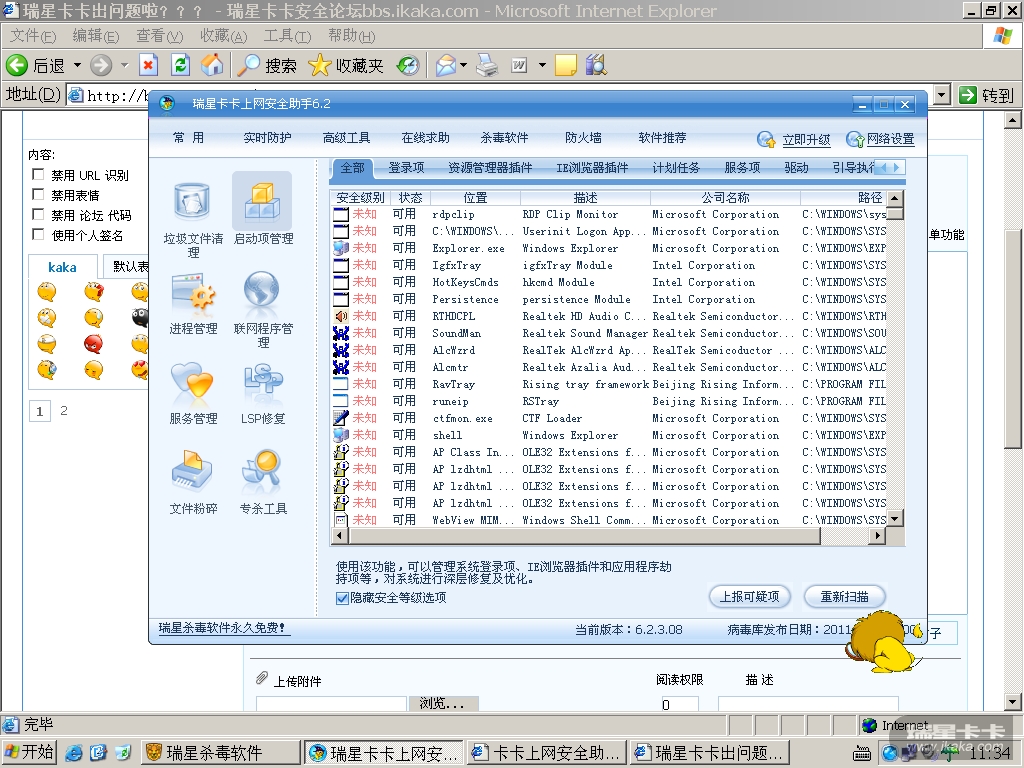Switch to the 登录项 tab
This screenshot has height=768, width=1024.
point(406,167)
